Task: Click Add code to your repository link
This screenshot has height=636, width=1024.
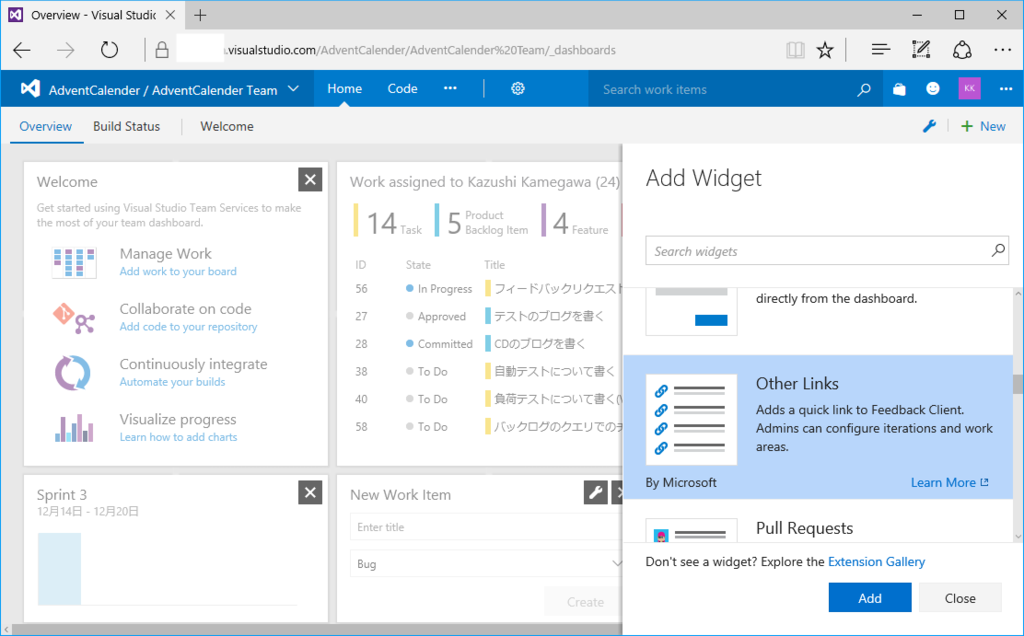Action: [188, 326]
